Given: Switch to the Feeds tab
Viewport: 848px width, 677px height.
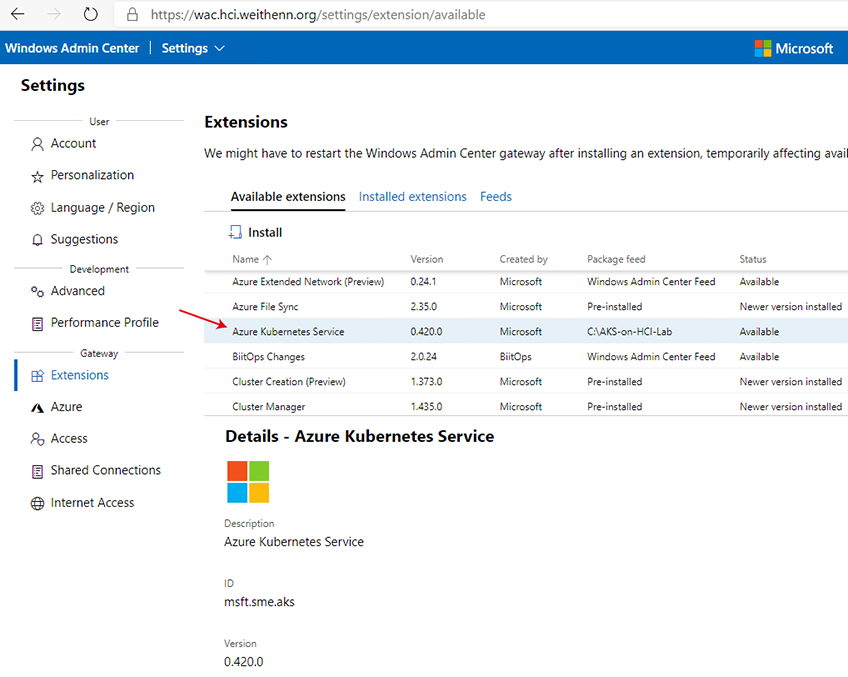Looking at the screenshot, I should [495, 197].
